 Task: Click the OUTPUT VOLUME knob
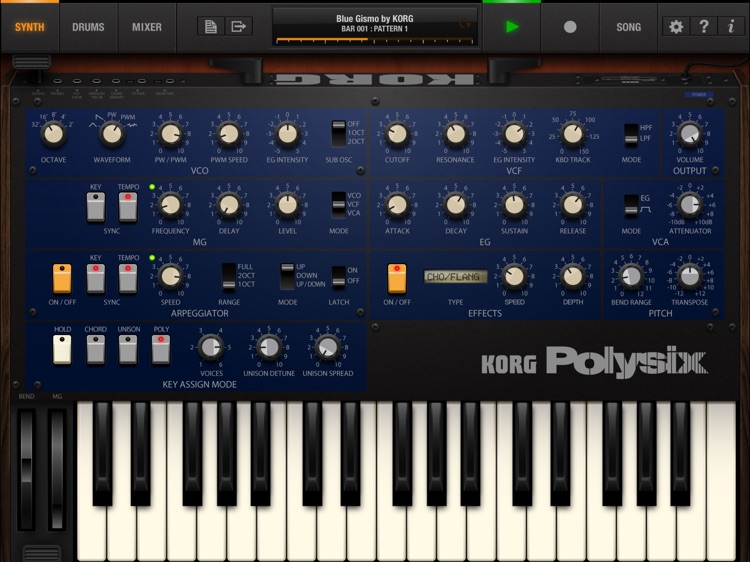[689, 134]
